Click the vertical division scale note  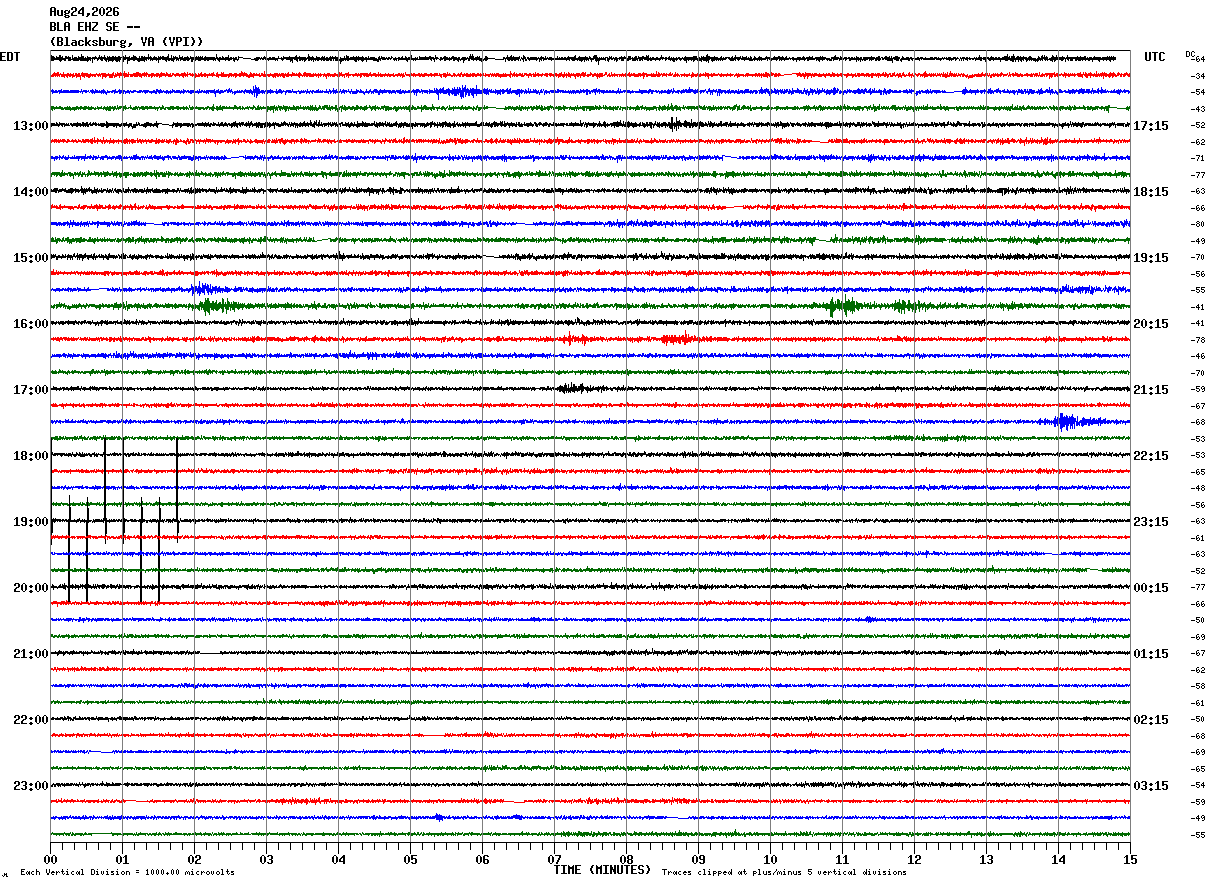(127, 872)
